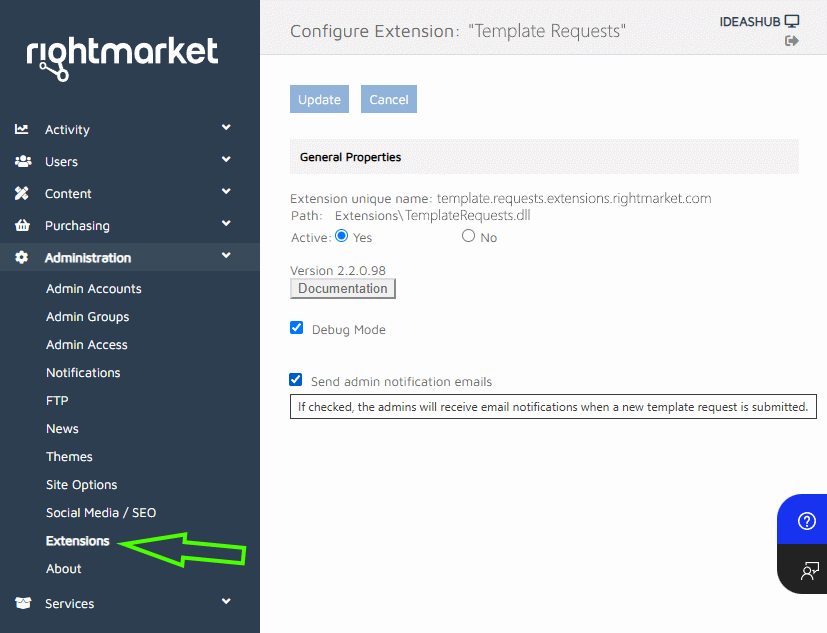Open the About page

click(64, 569)
